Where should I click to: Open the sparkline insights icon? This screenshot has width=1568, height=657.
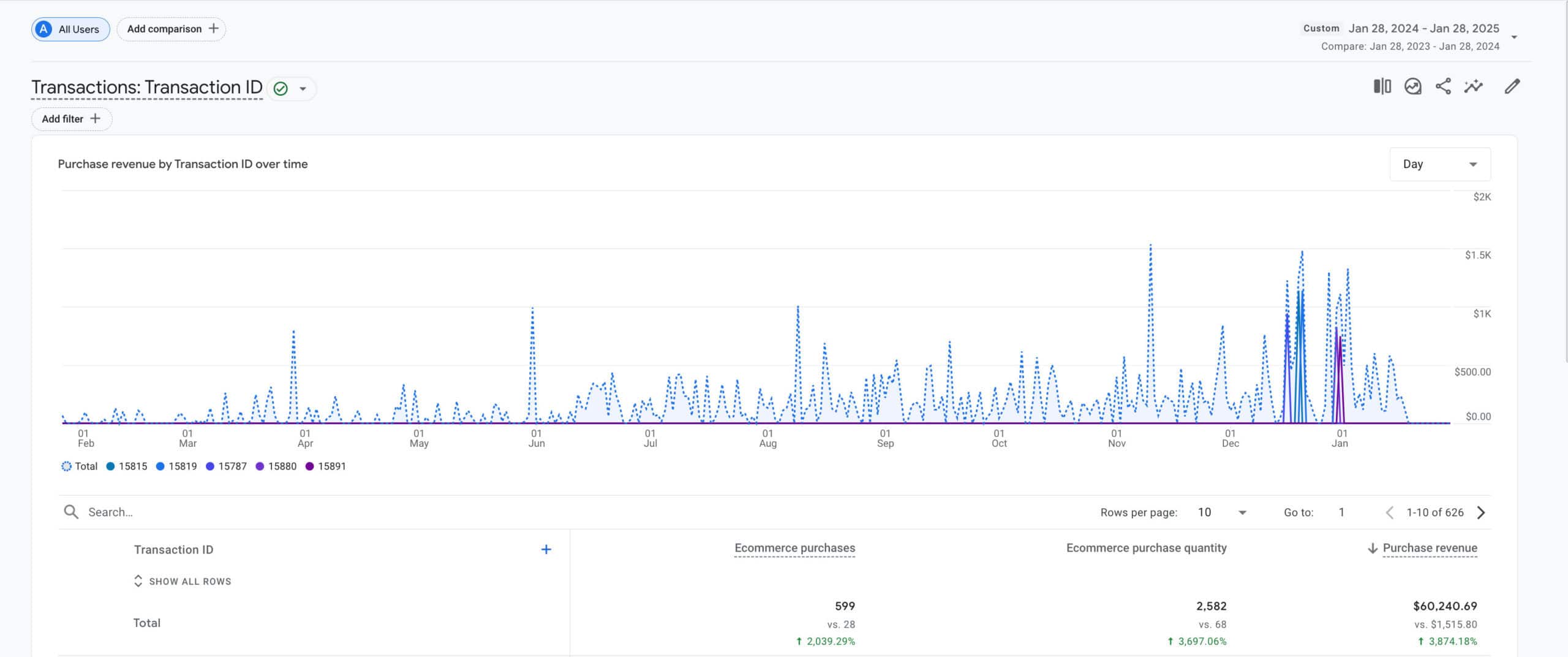coord(1474,86)
